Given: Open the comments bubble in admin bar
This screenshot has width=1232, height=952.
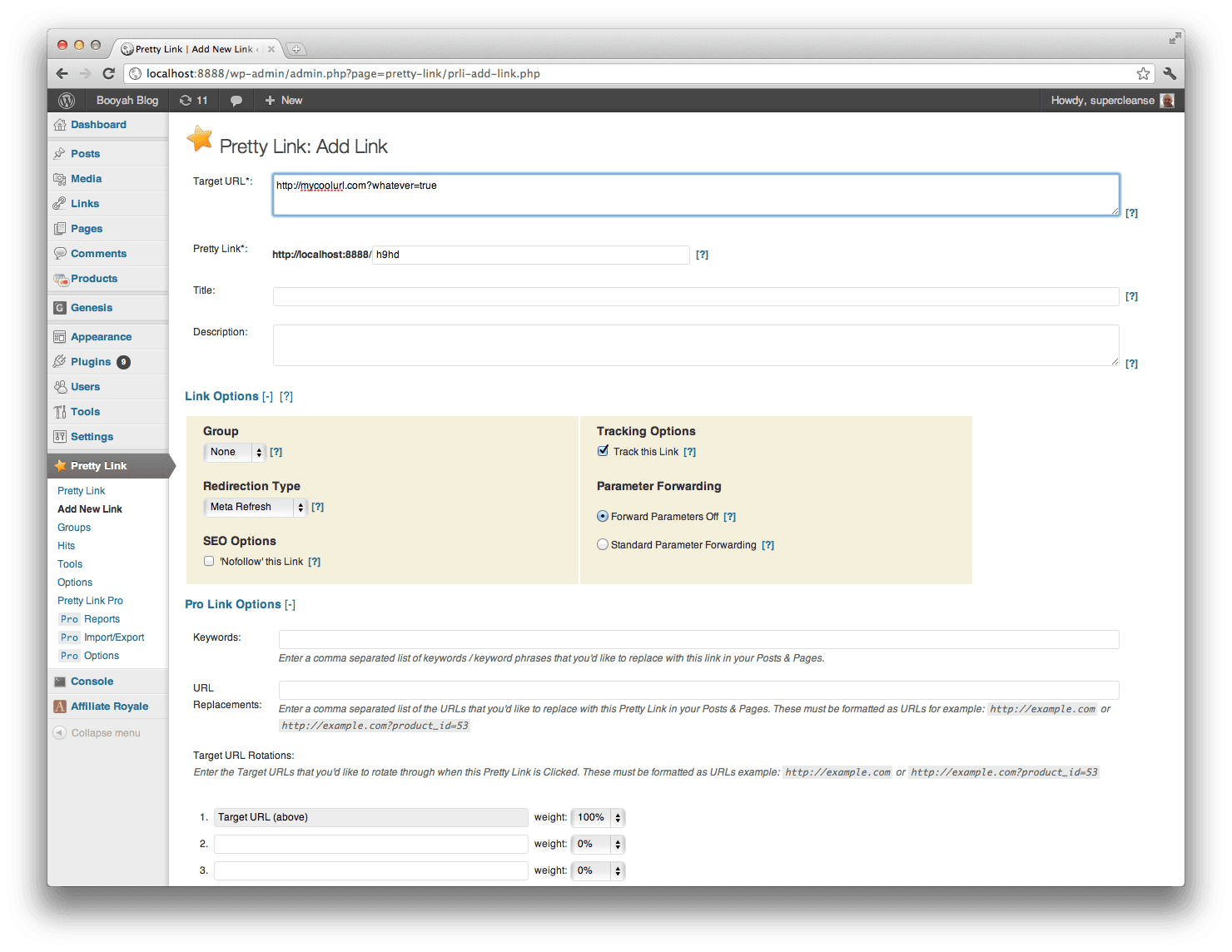Looking at the screenshot, I should (x=236, y=101).
